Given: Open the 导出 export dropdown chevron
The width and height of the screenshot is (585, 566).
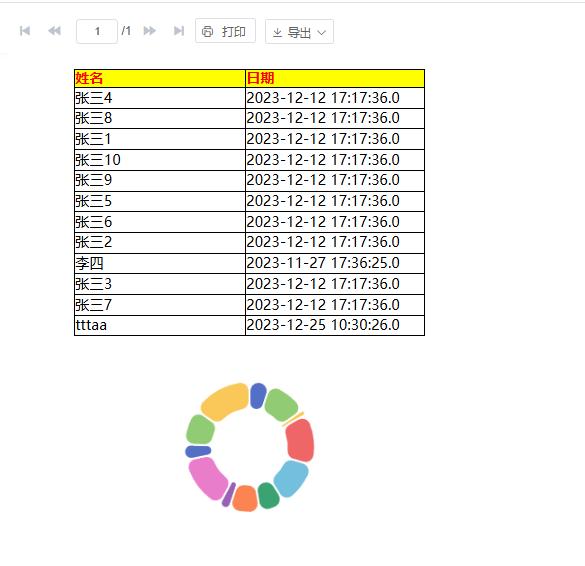Looking at the screenshot, I should (x=321, y=32).
